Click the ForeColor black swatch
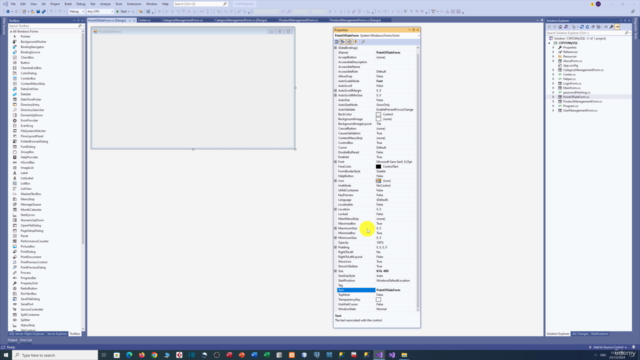Screen dimensions: 640x360 point(378,167)
